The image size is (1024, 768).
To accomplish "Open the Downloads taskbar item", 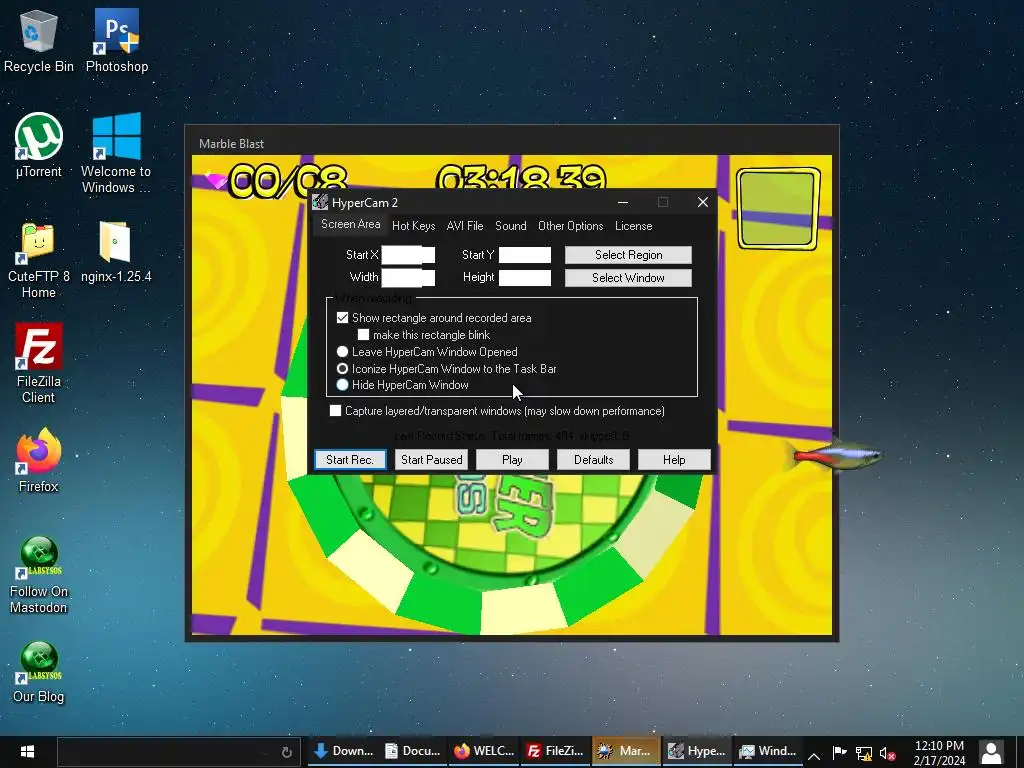I will tap(344, 751).
